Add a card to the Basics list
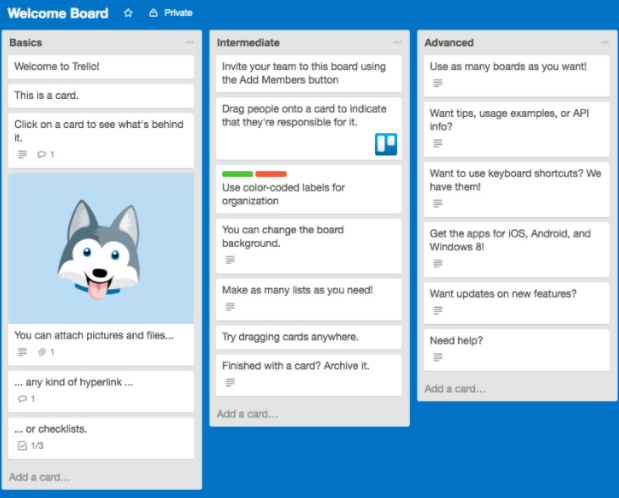 (x=40, y=477)
